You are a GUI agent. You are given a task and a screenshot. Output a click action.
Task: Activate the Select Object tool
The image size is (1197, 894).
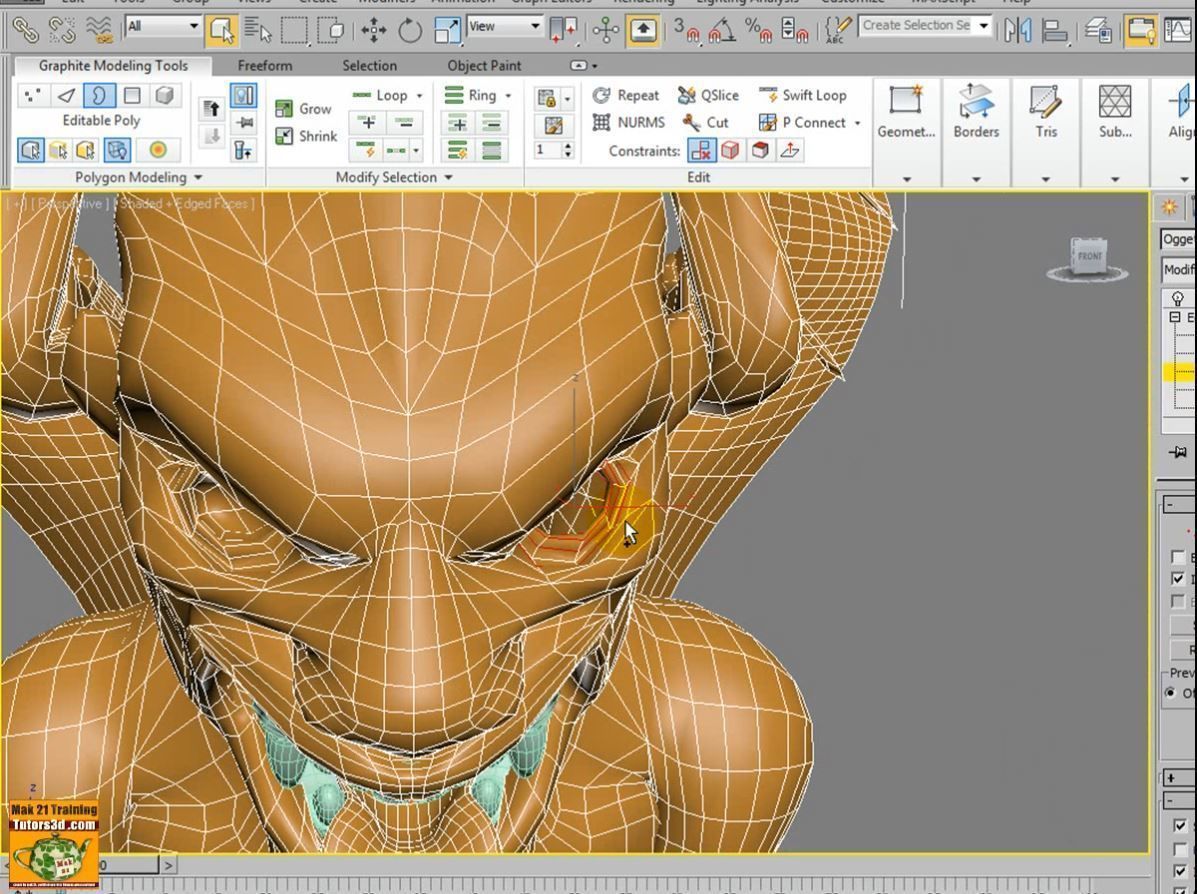(221, 31)
